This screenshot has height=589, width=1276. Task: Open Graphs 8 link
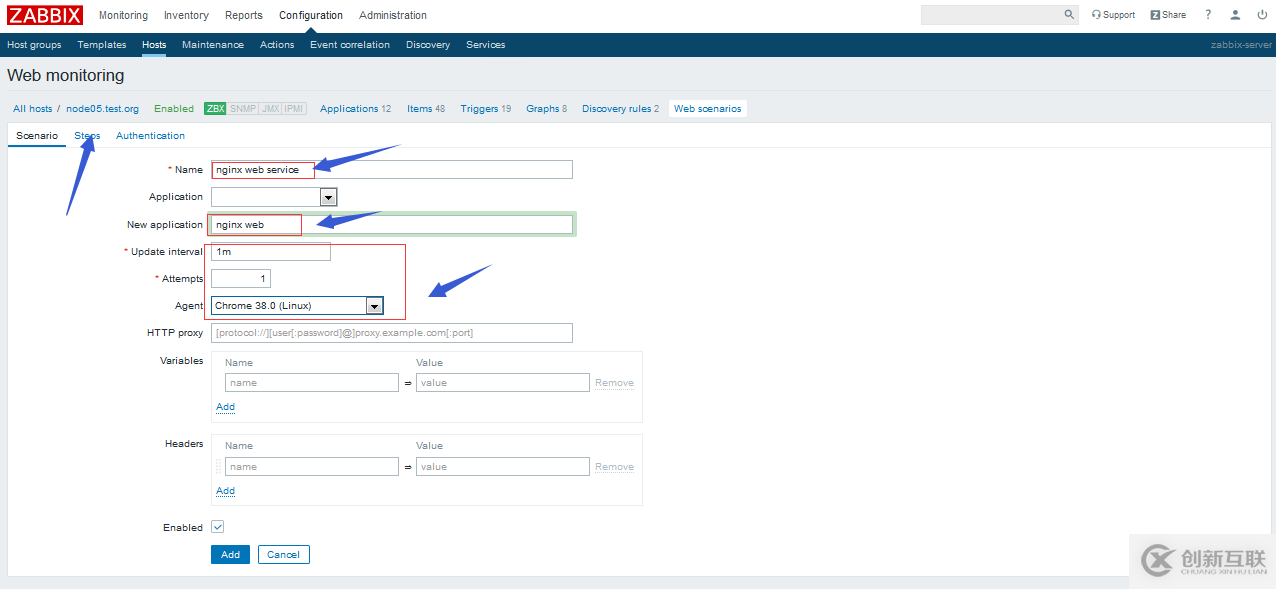coord(547,109)
